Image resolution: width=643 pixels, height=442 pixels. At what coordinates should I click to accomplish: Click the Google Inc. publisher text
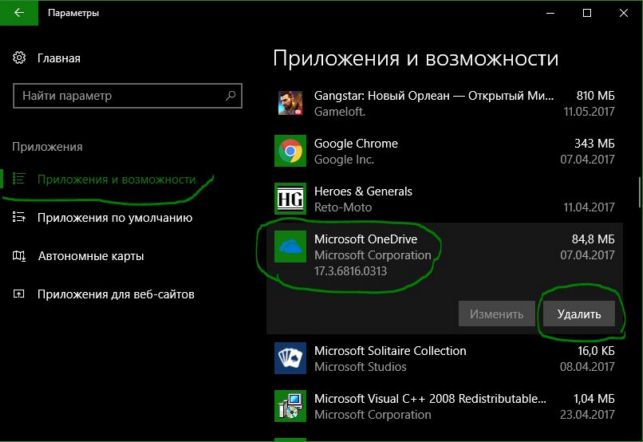[x=344, y=159]
